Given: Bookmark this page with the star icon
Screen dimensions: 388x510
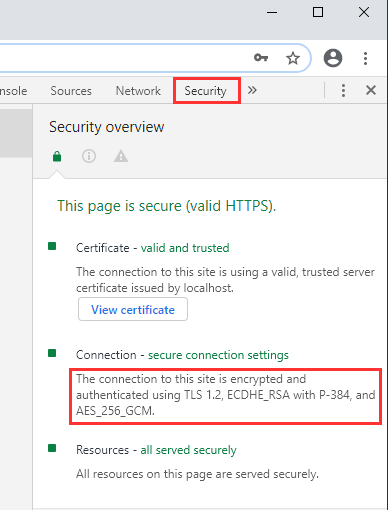Looking at the screenshot, I should pyautogui.click(x=293, y=58).
